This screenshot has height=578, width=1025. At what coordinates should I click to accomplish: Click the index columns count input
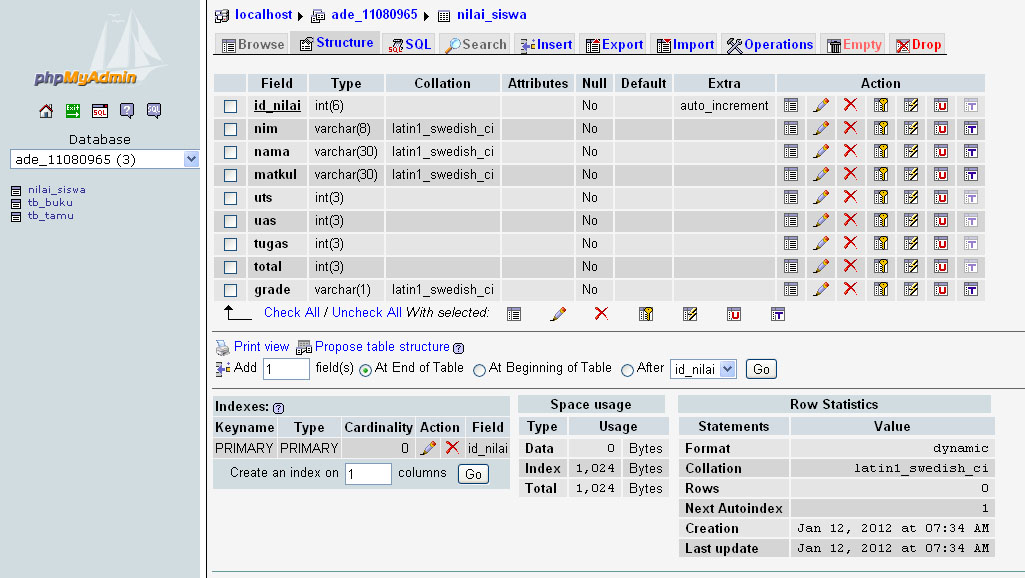368,473
